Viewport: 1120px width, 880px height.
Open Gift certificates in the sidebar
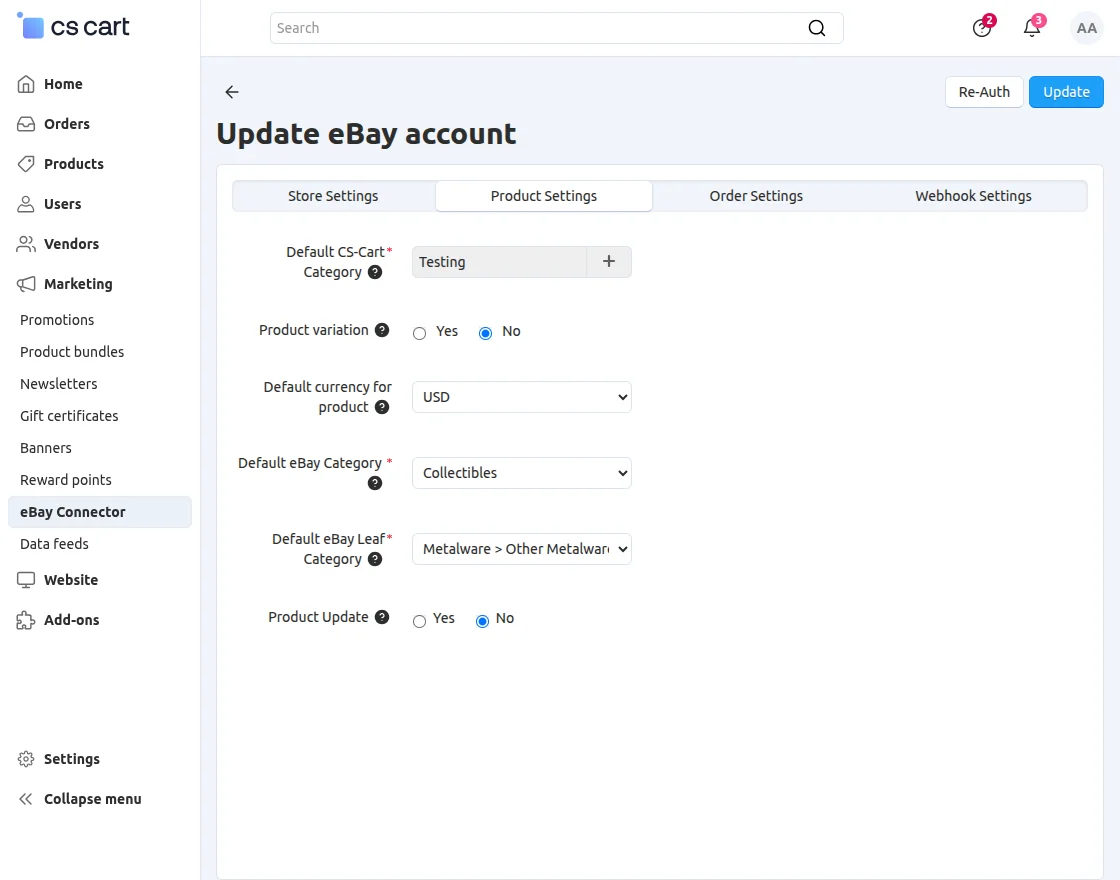coord(69,416)
